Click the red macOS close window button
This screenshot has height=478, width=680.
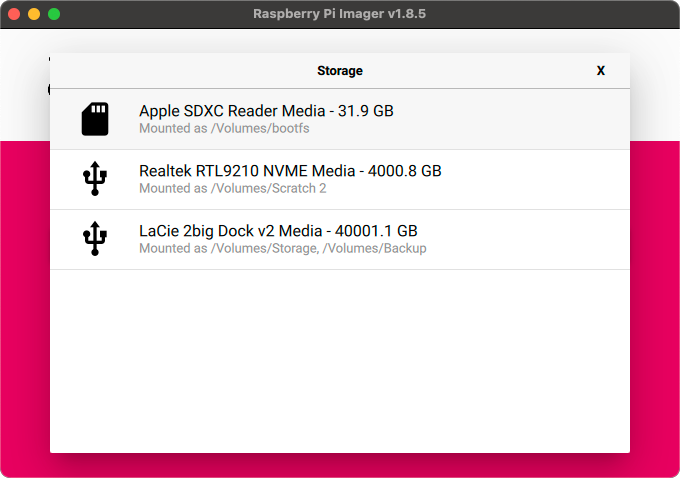(14, 14)
